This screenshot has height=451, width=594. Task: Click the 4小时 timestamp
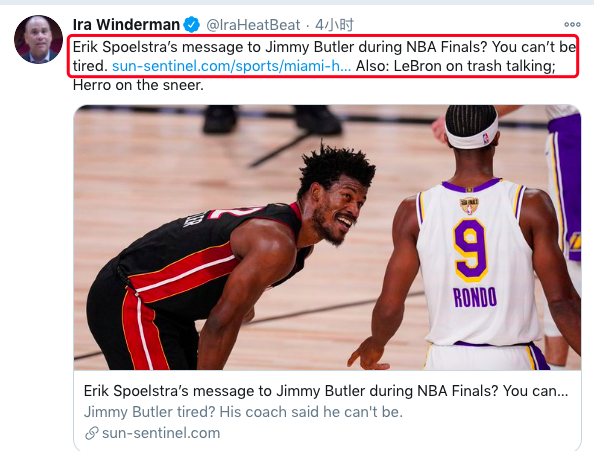(x=335, y=25)
